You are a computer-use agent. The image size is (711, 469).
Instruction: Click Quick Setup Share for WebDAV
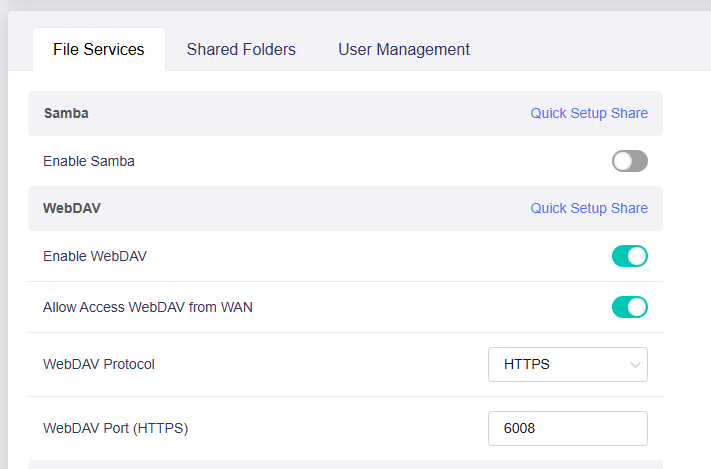point(589,208)
